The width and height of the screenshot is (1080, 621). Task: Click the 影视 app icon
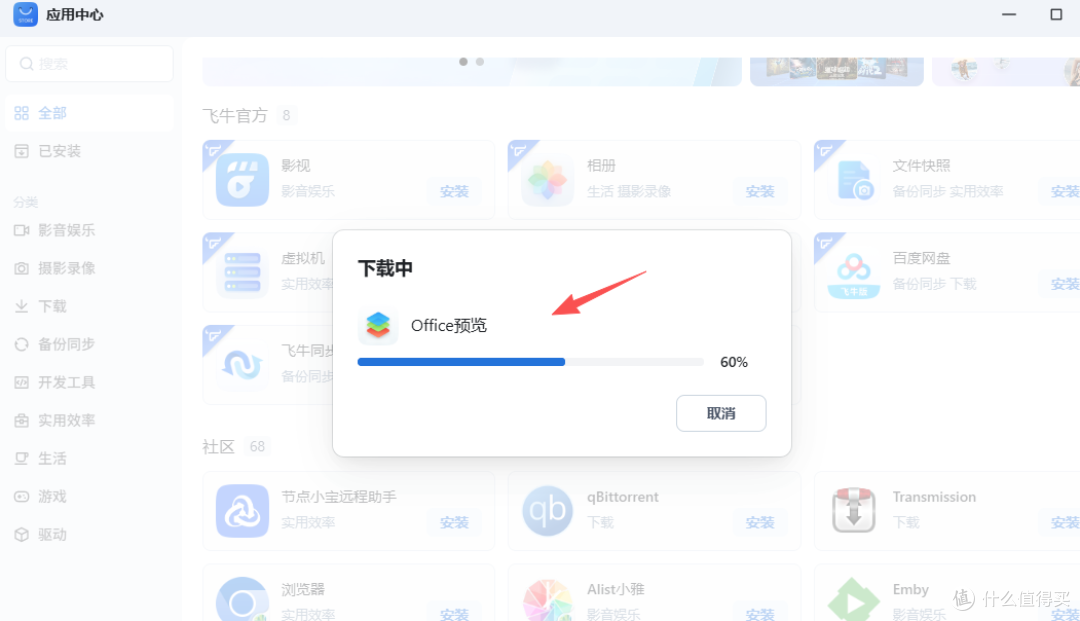pyautogui.click(x=242, y=180)
